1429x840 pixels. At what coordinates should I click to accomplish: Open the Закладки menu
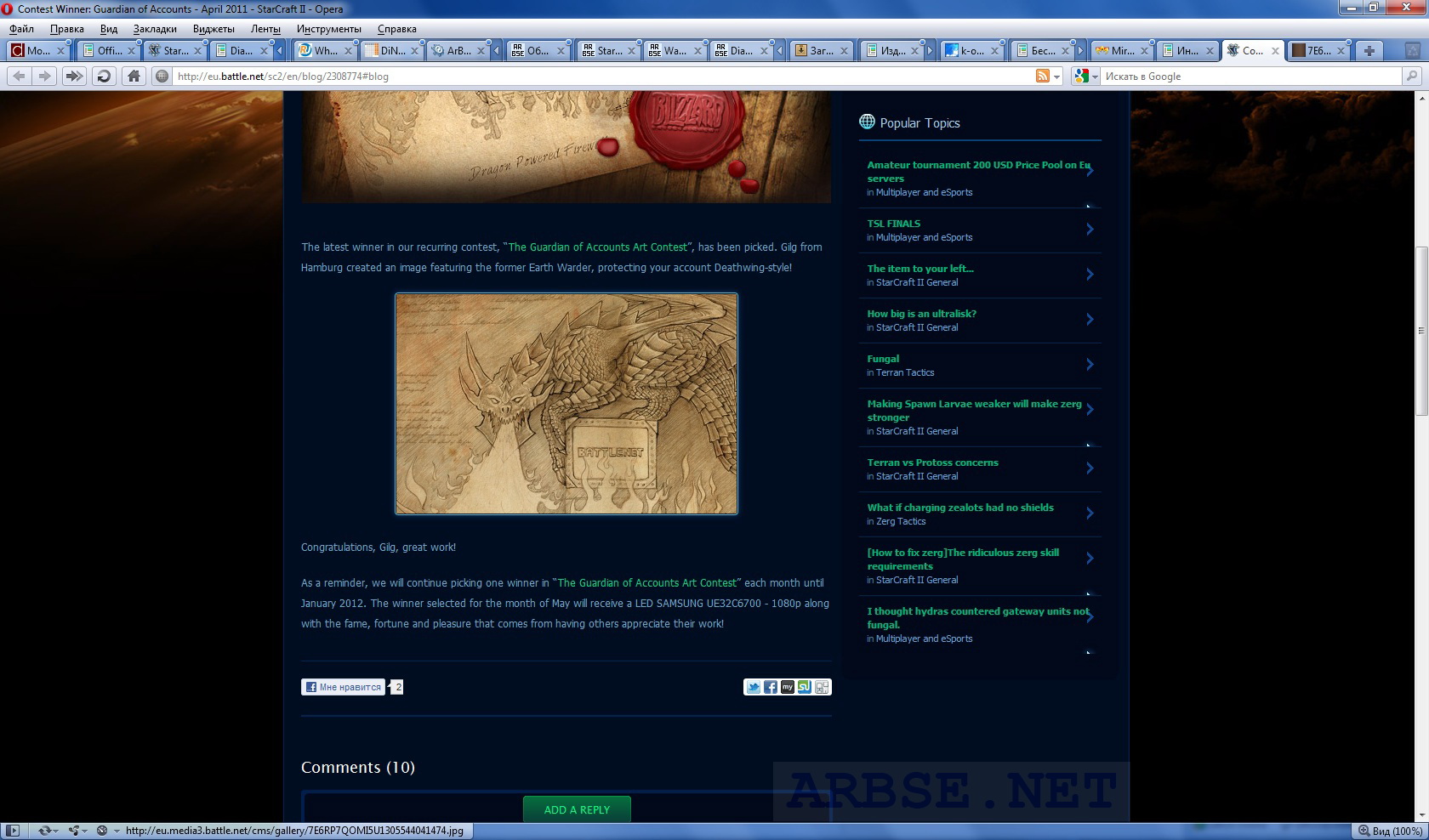click(x=155, y=29)
